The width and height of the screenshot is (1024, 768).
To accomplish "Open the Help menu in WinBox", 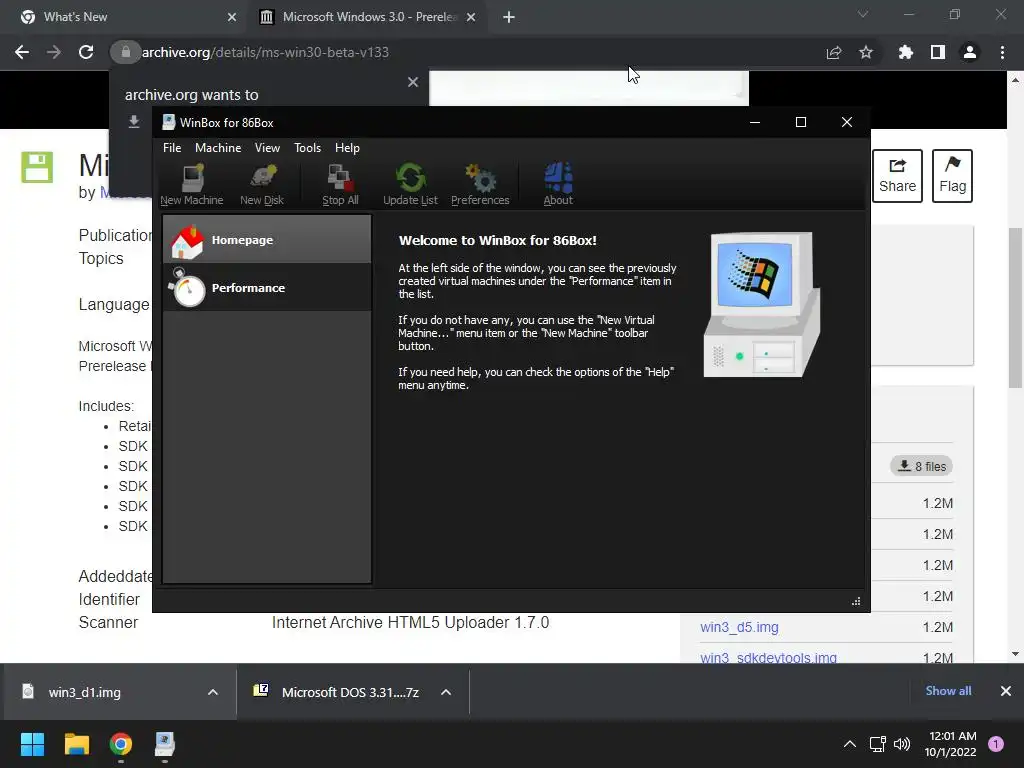I will point(347,148).
